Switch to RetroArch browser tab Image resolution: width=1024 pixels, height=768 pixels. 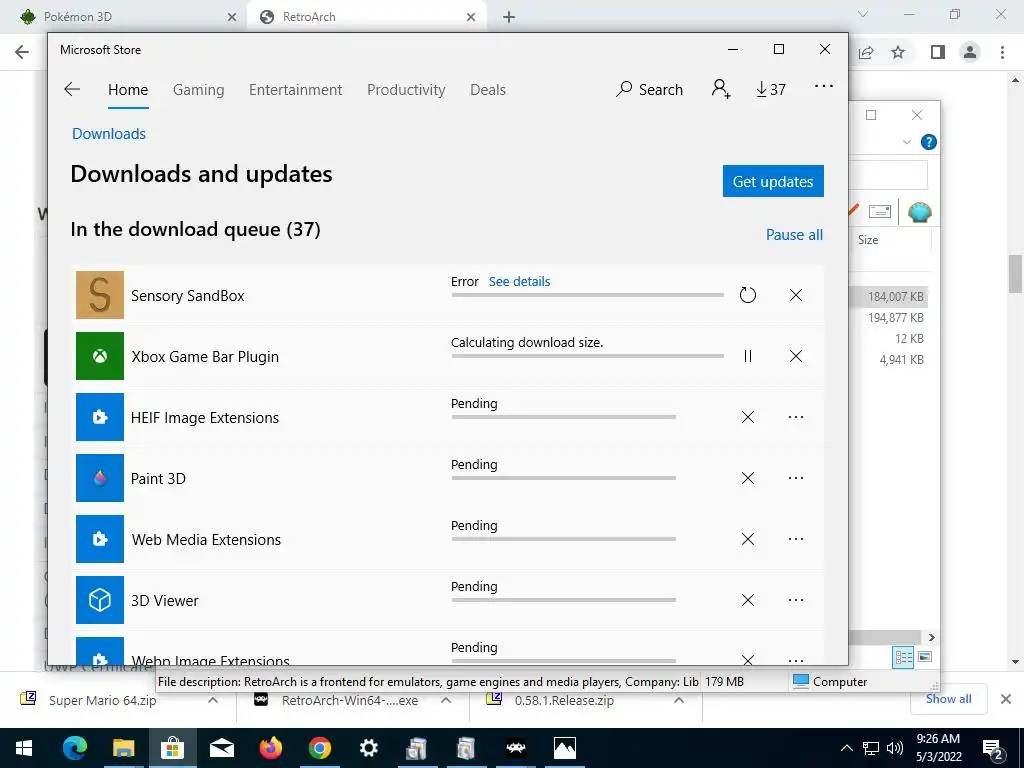[366, 17]
